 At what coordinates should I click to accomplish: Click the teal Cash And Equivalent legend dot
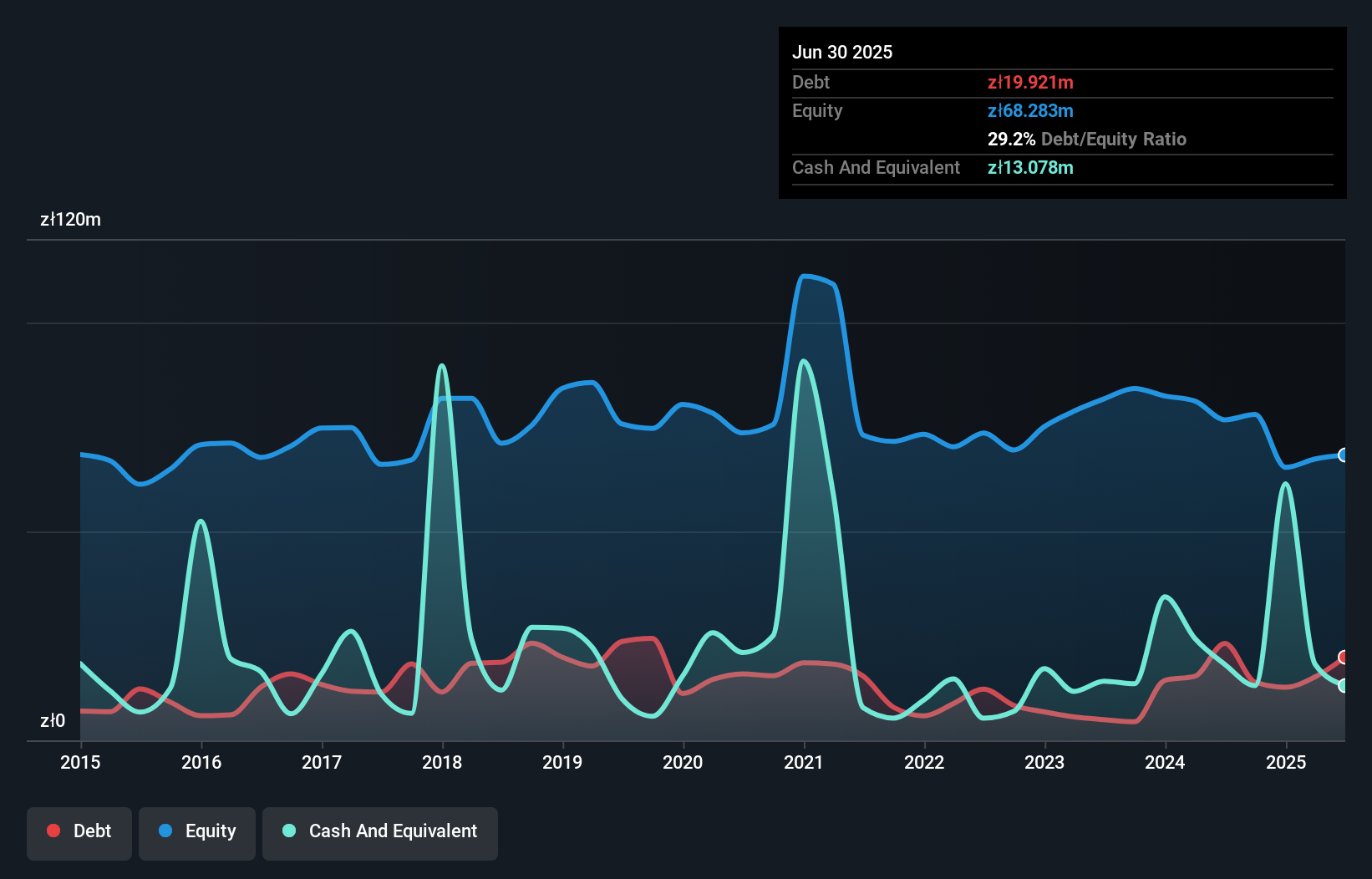point(289,831)
